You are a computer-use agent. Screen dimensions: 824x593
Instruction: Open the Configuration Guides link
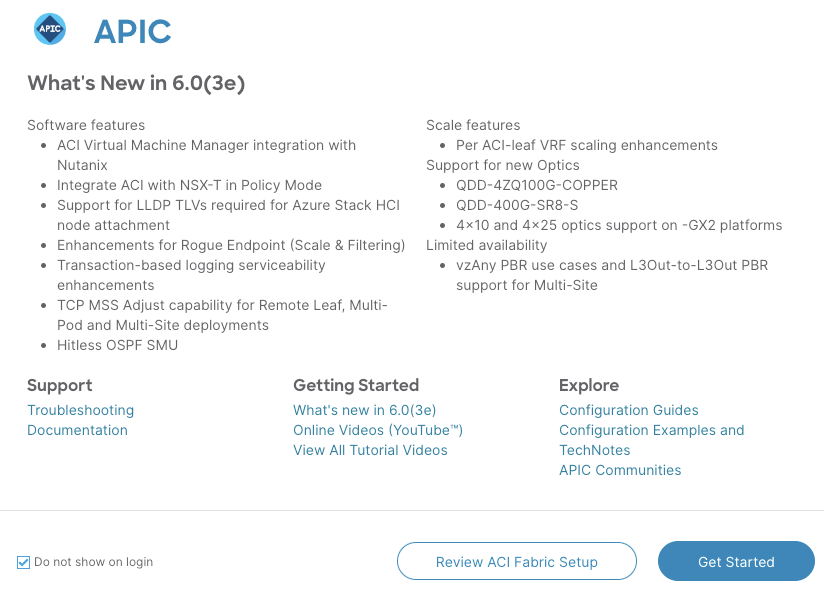[629, 410]
